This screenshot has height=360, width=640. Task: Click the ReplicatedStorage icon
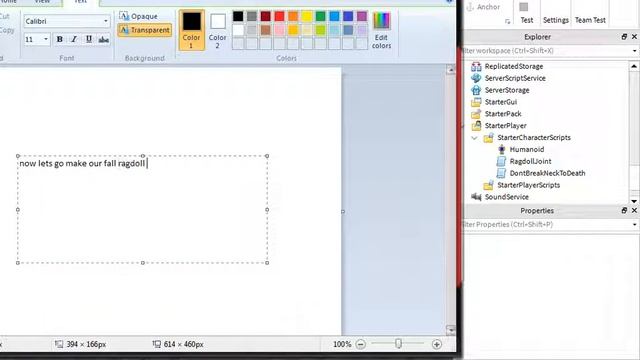[476, 66]
